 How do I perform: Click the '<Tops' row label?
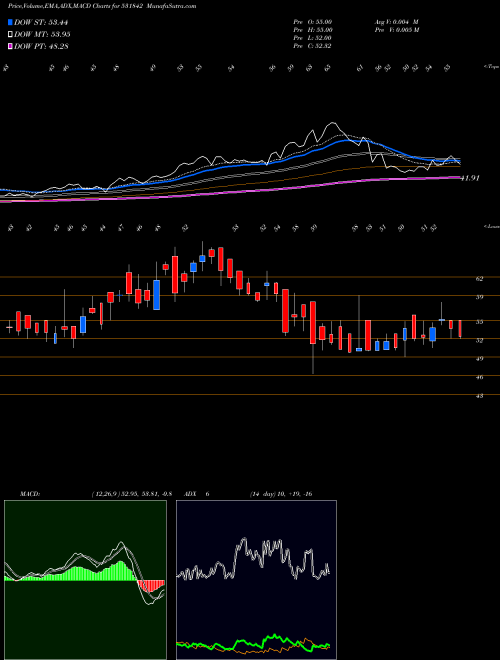pos(491,67)
